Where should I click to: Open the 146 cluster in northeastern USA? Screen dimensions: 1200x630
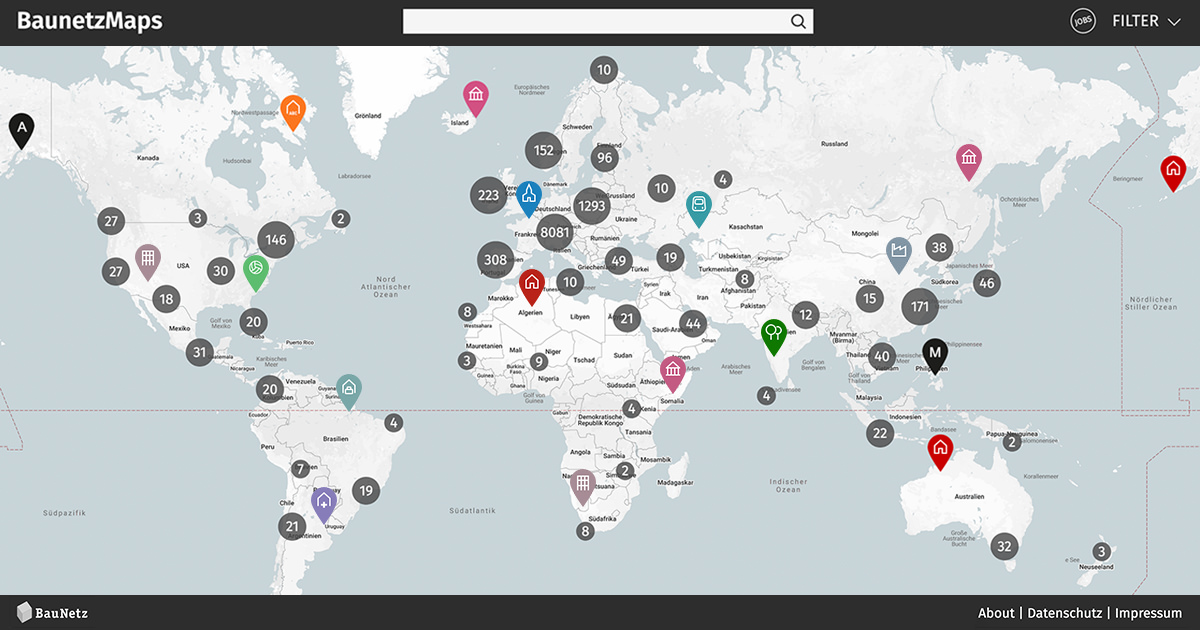(x=276, y=240)
